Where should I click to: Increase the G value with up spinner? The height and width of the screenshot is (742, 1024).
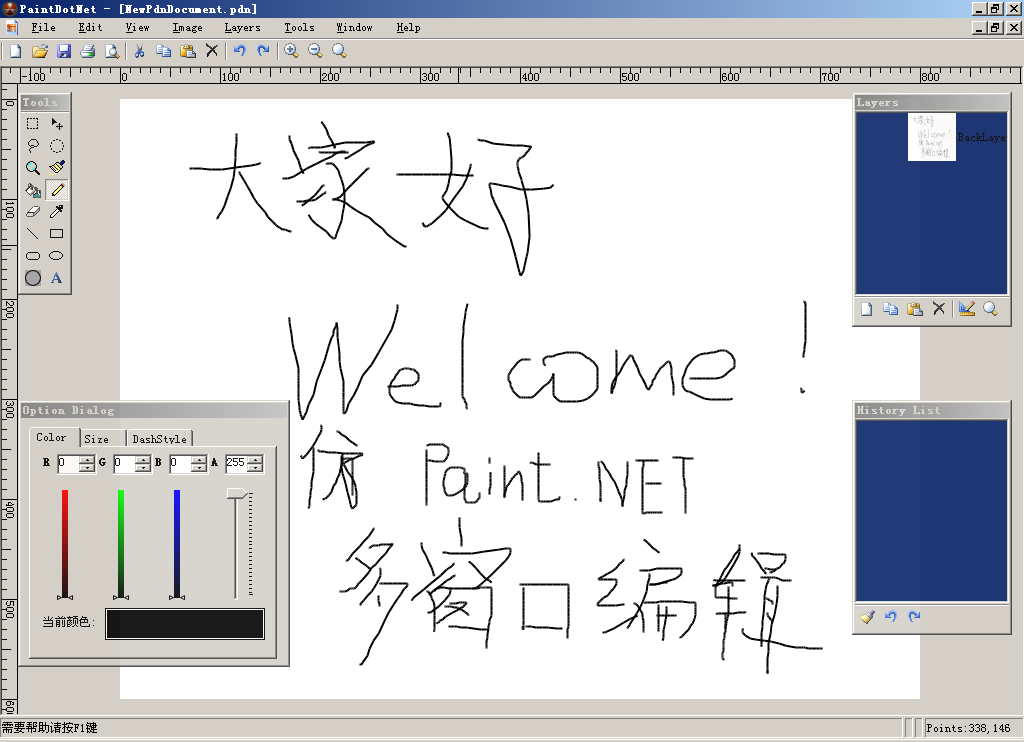click(142, 460)
